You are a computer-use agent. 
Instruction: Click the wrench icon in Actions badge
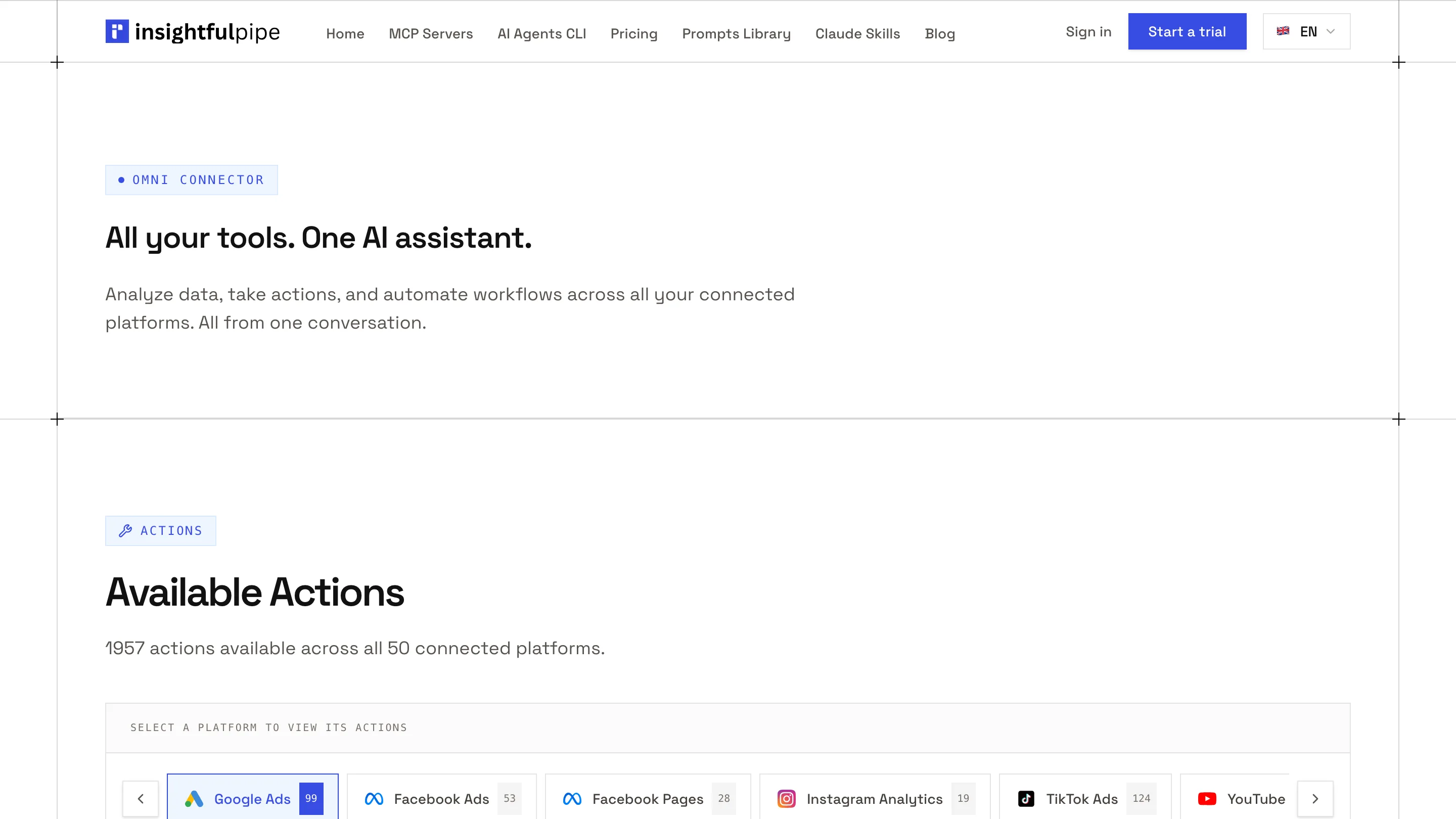125,531
